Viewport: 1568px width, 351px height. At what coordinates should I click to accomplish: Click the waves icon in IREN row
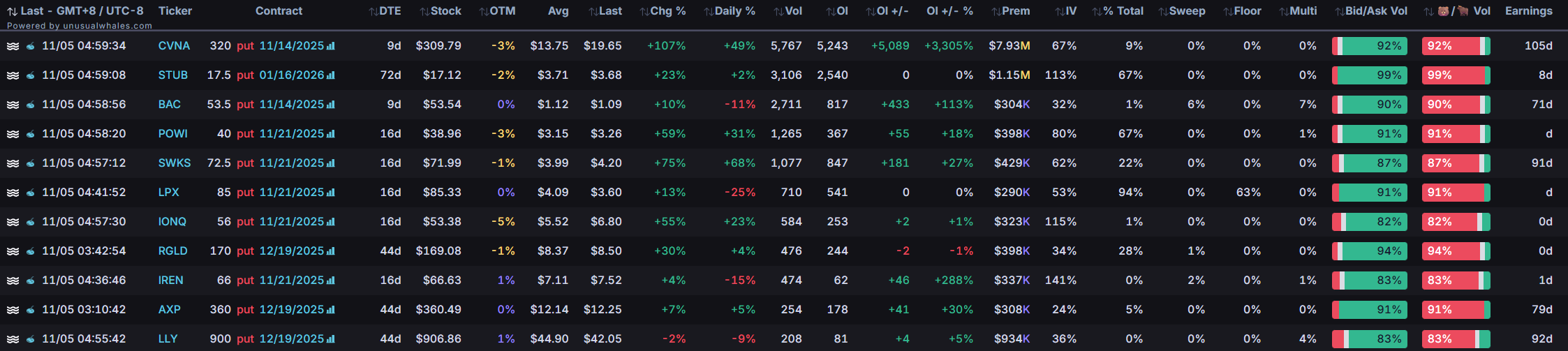pyautogui.click(x=13, y=281)
